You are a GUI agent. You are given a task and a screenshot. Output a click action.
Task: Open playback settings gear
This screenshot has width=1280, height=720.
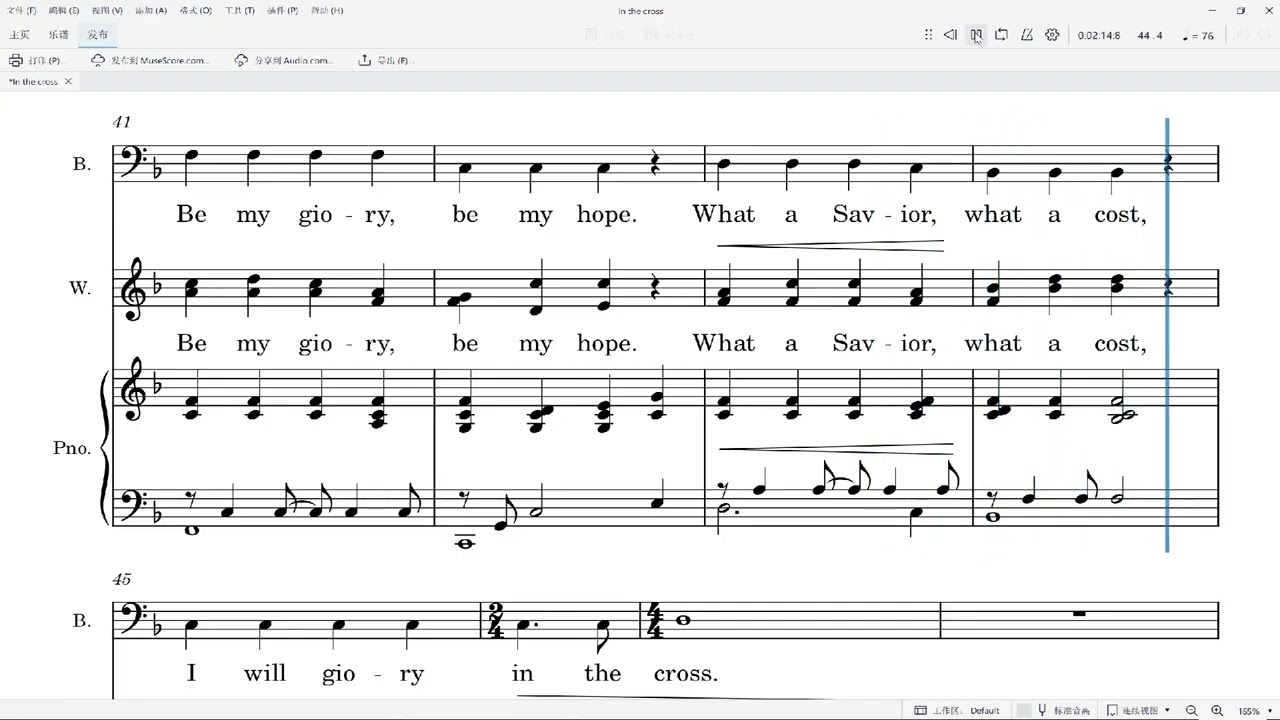1052,35
